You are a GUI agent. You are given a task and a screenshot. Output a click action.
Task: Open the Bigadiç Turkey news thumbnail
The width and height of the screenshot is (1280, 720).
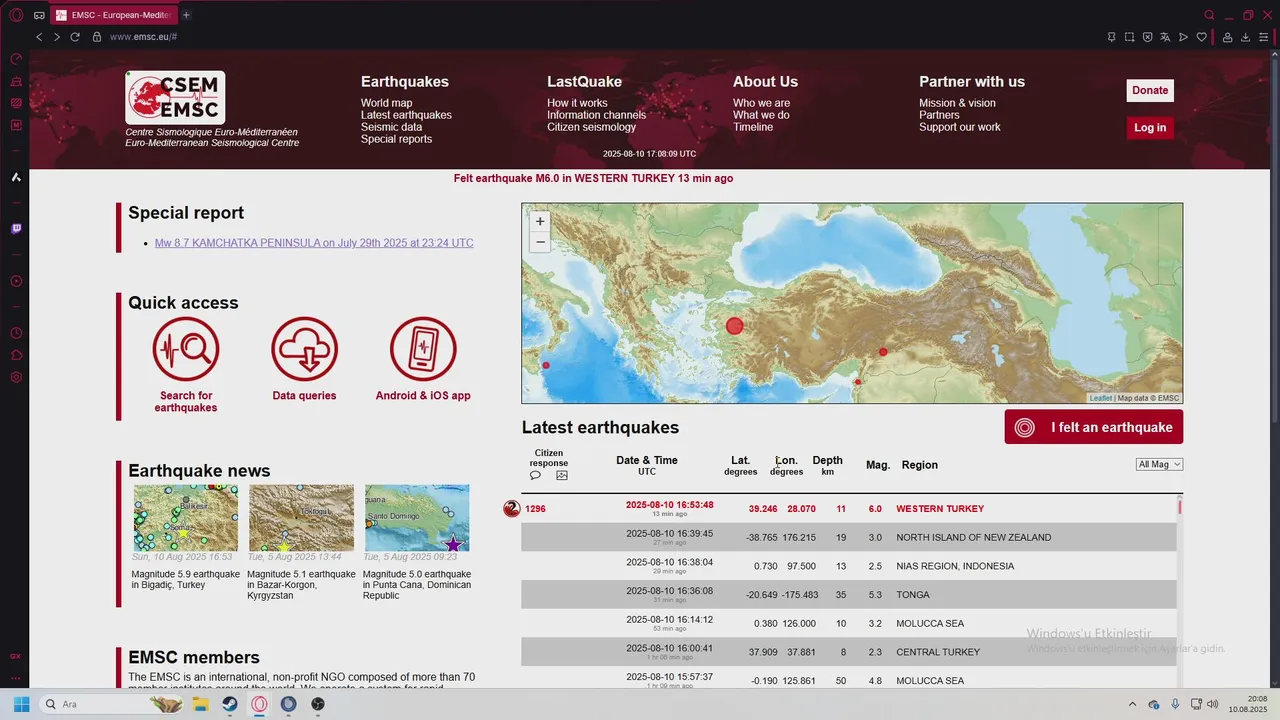(186, 518)
